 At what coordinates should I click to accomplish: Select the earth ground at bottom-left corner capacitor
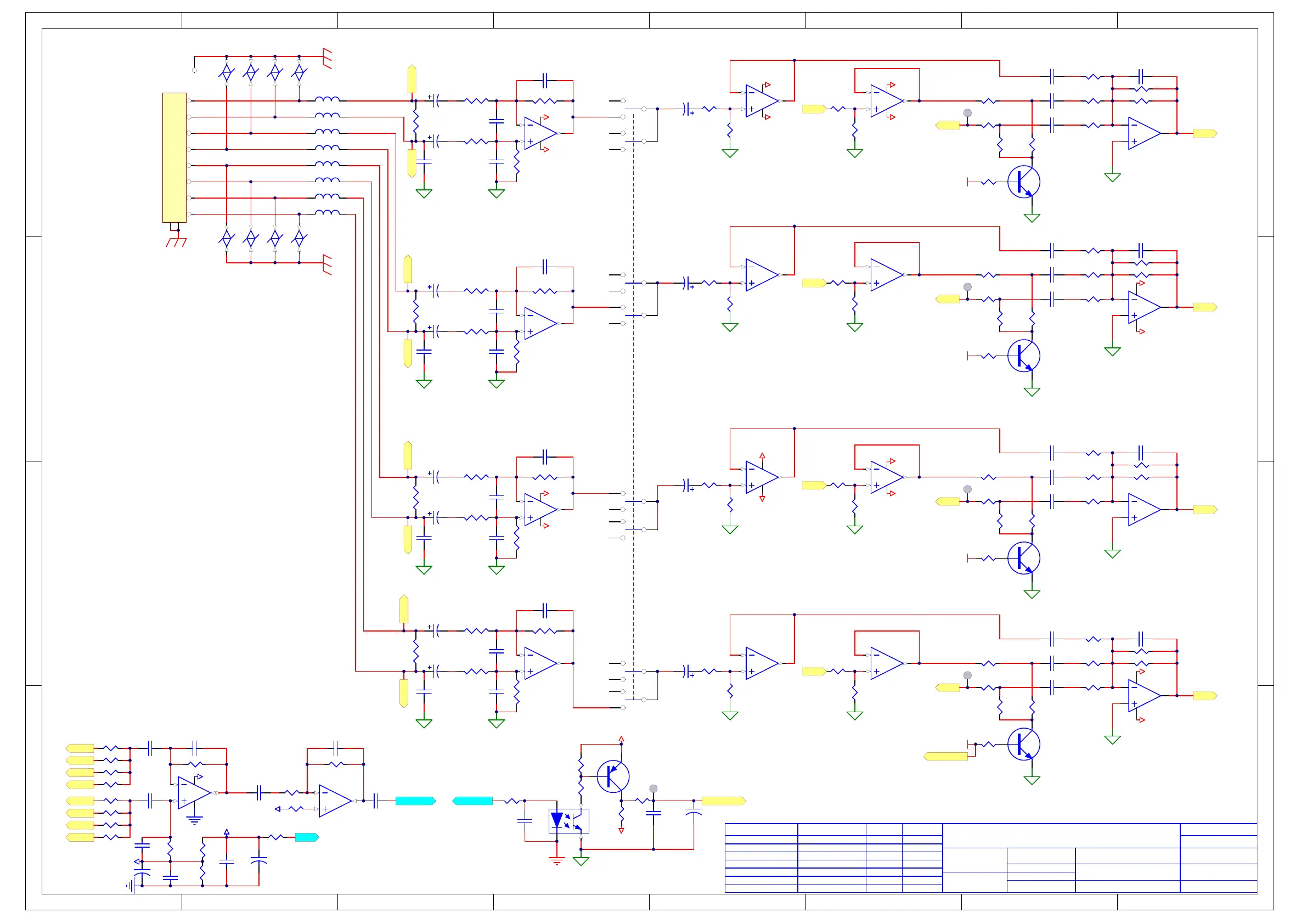[x=130, y=886]
